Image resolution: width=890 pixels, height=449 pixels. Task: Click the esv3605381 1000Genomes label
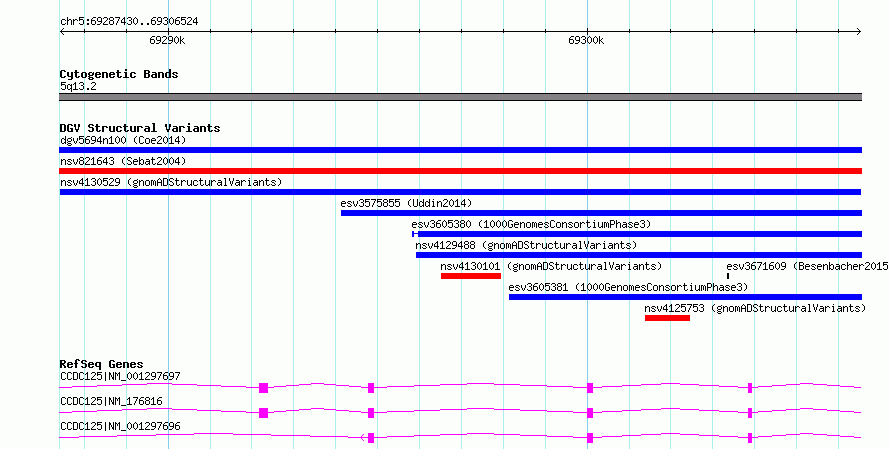coord(628,287)
